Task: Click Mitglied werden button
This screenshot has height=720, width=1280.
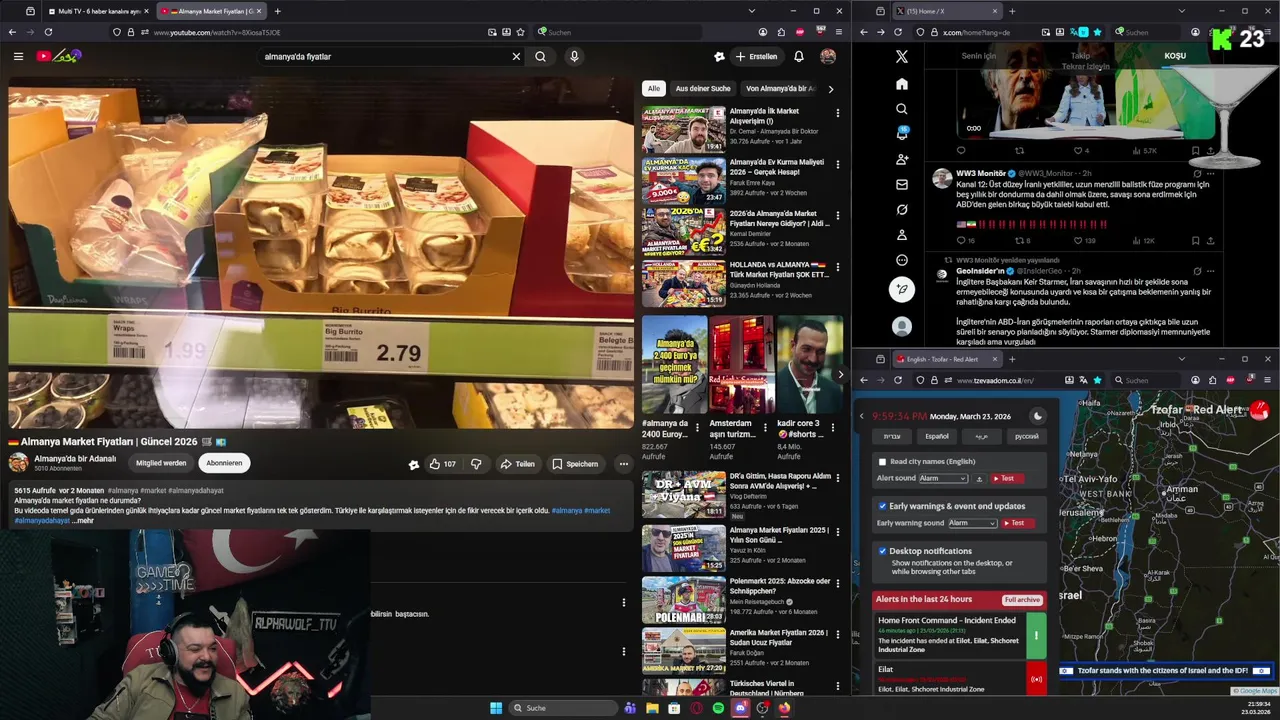Action: 161,463
